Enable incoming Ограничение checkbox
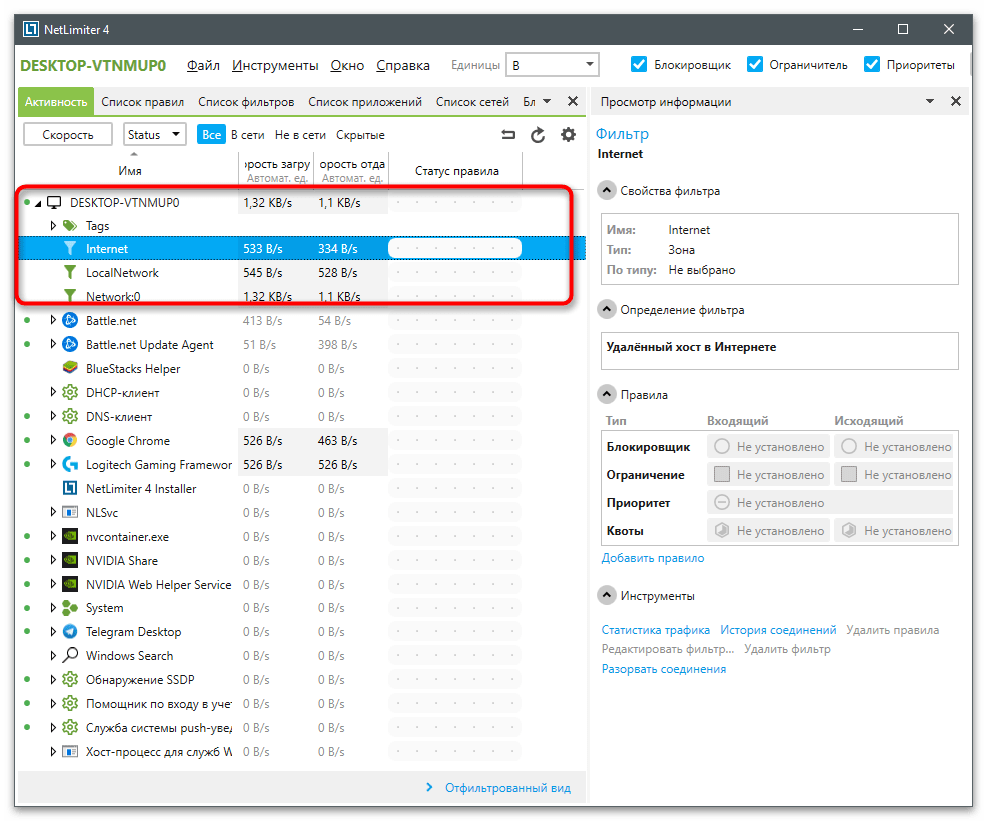The width and height of the screenshot is (987, 821). click(722, 474)
